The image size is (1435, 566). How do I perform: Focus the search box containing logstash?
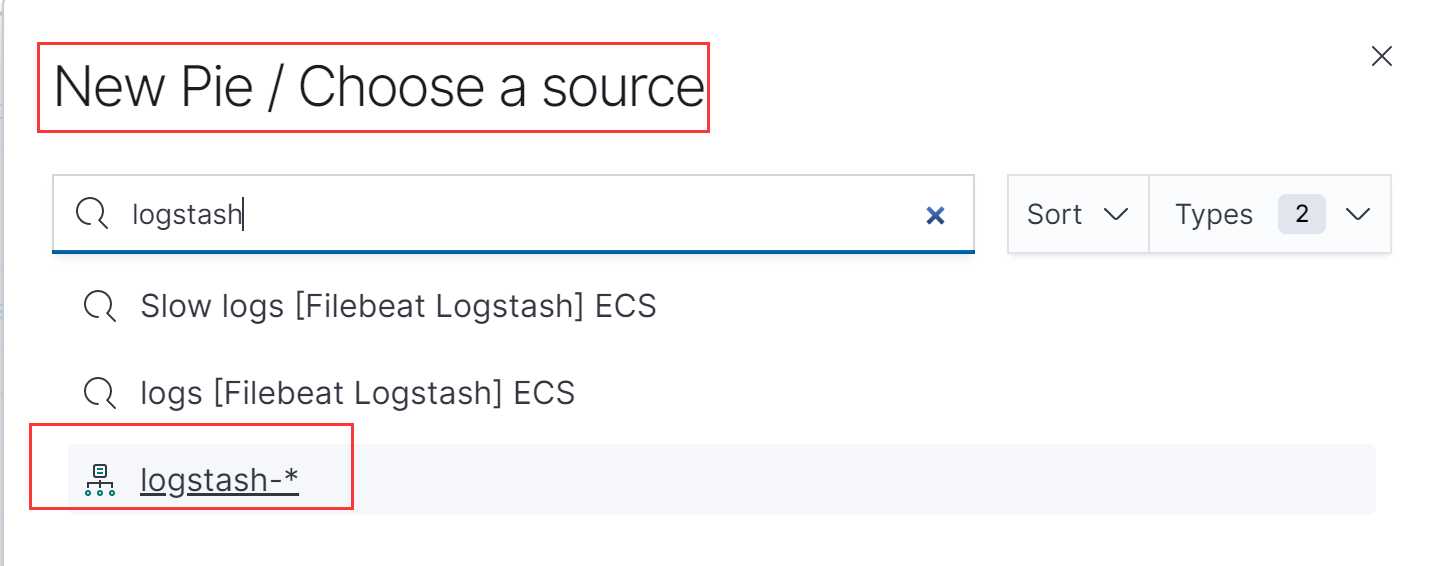point(513,214)
